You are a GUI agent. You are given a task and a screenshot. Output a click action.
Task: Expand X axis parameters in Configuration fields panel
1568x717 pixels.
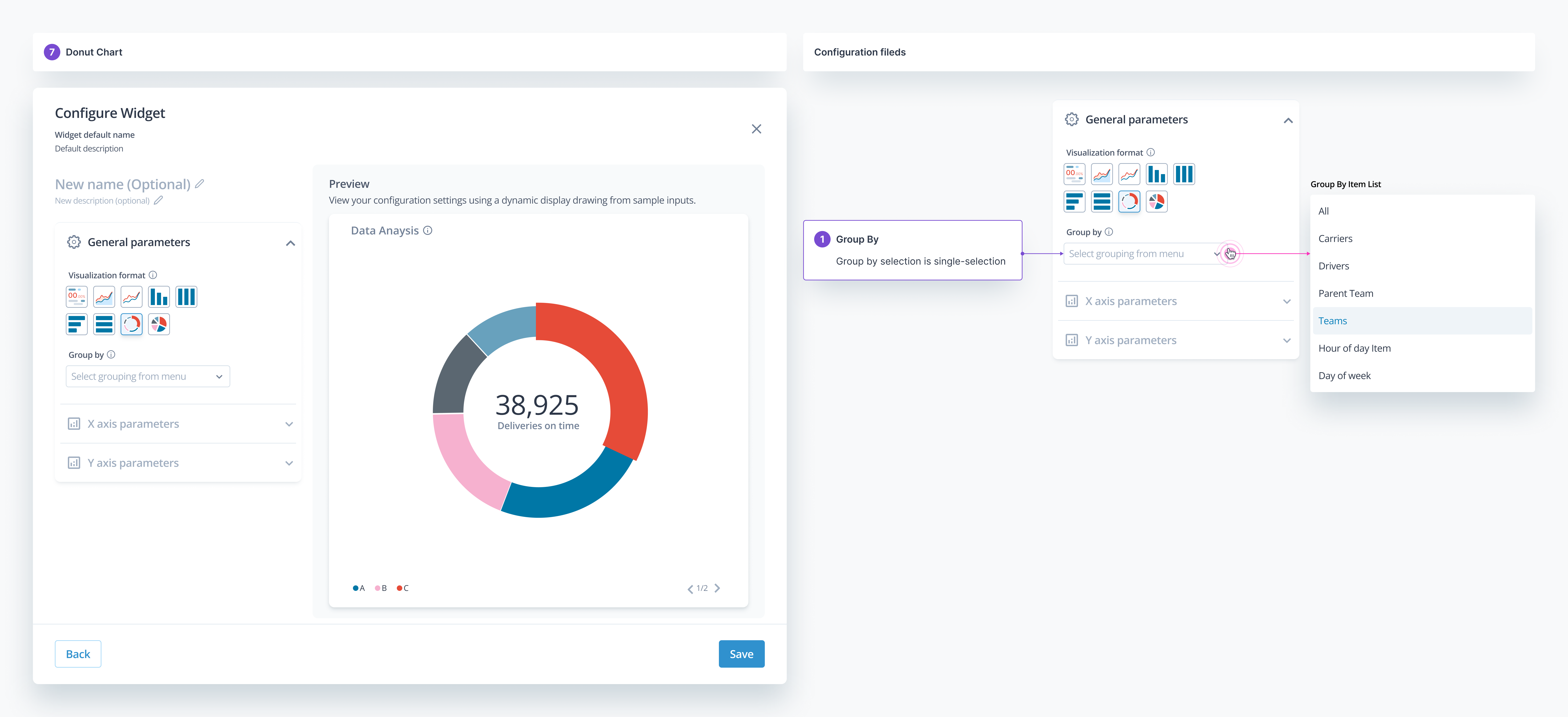pos(1287,302)
